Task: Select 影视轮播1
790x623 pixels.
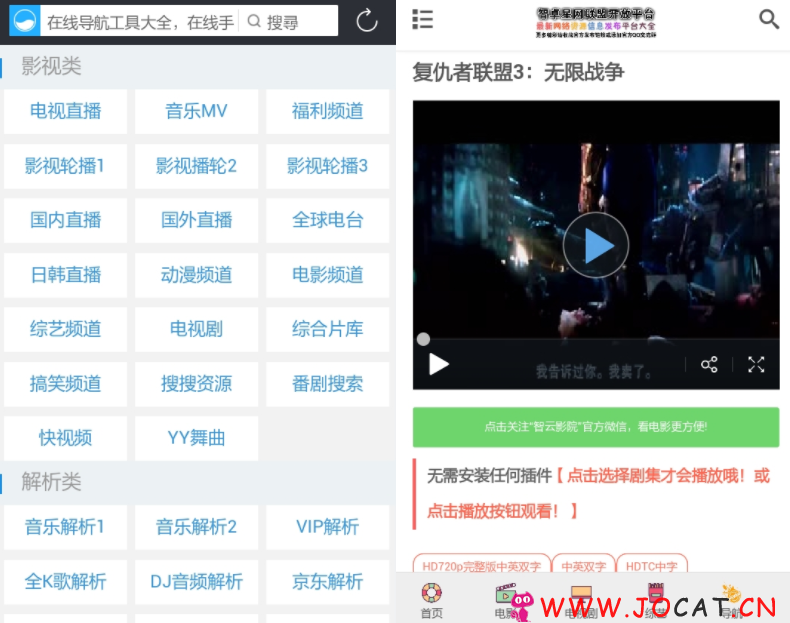Action: point(65,166)
